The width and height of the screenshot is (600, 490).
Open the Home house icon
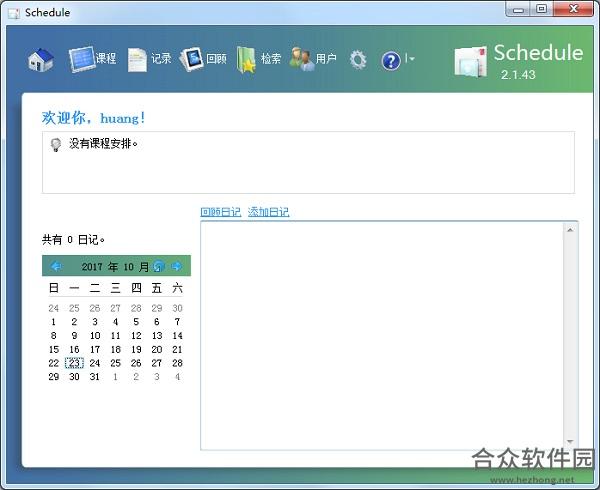click(41, 60)
